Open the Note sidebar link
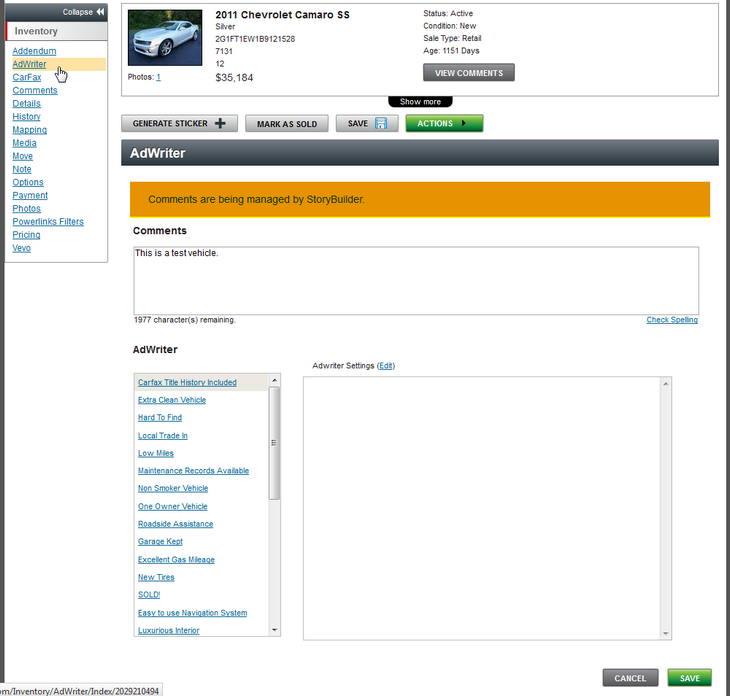 (x=22, y=169)
